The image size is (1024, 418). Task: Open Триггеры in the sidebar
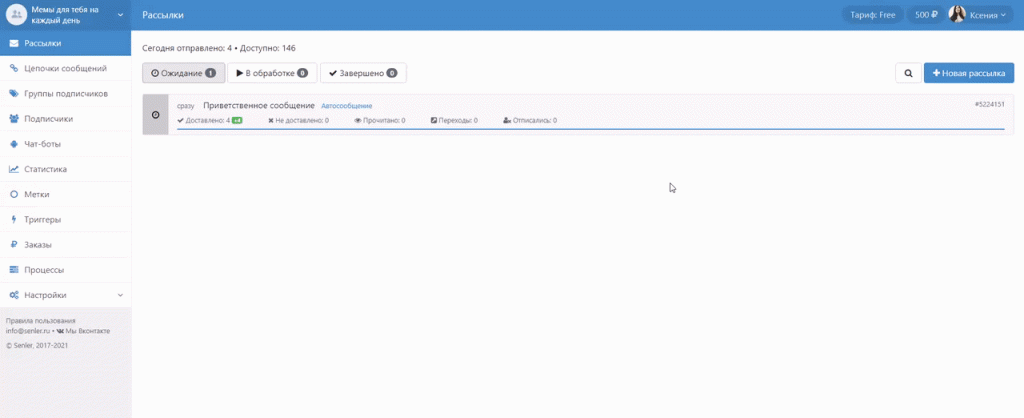click(x=42, y=219)
